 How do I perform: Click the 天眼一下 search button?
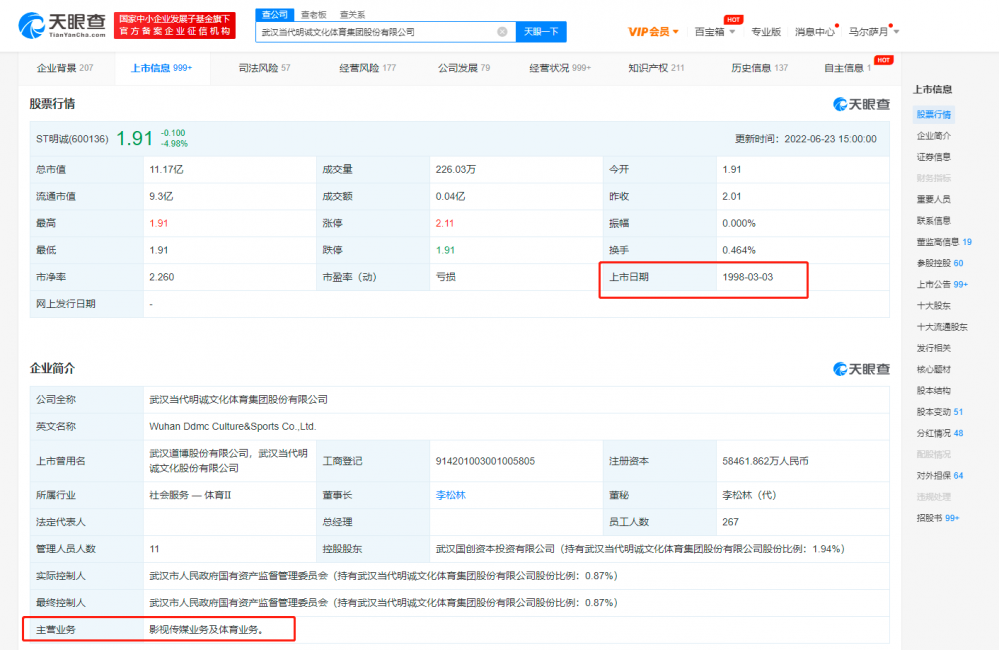[x=541, y=32]
